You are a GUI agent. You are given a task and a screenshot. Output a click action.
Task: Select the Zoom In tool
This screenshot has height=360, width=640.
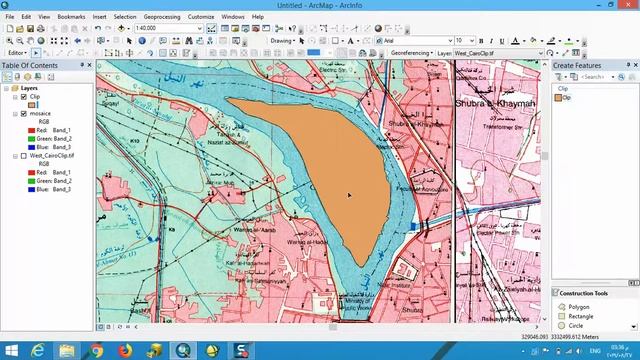[9, 41]
